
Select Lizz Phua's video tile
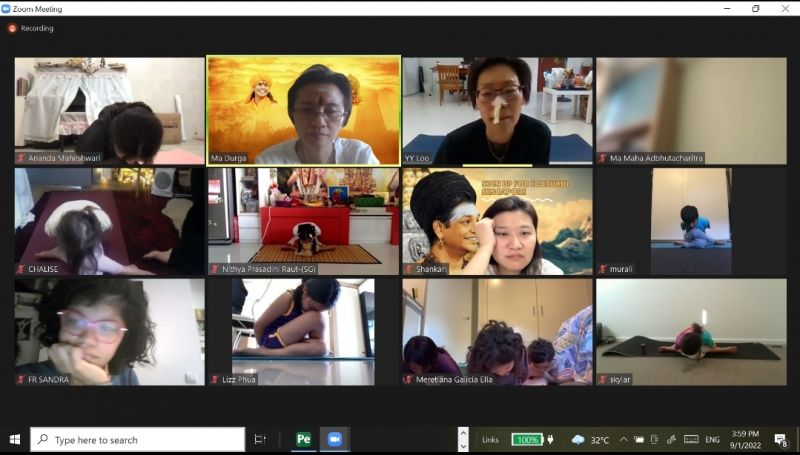click(x=304, y=332)
